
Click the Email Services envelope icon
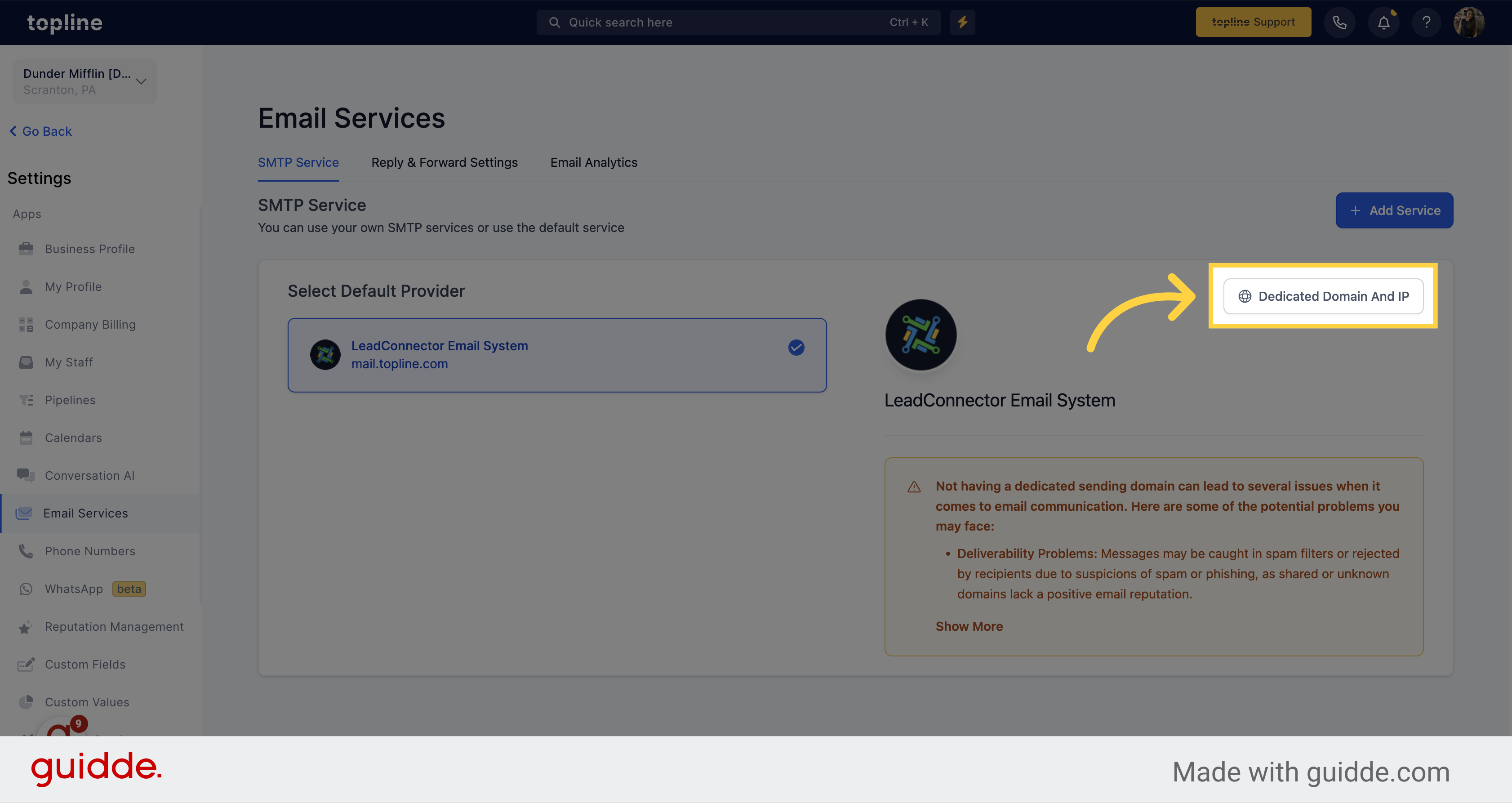[x=24, y=513]
